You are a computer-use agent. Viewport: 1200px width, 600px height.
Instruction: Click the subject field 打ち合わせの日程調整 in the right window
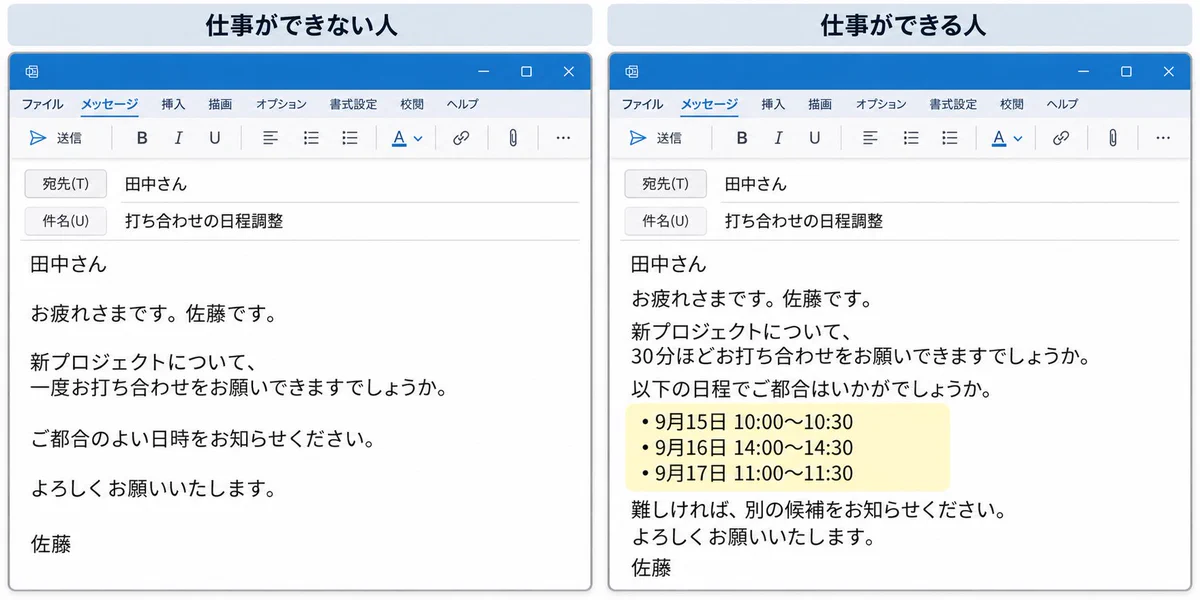pyautogui.click(x=950, y=221)
